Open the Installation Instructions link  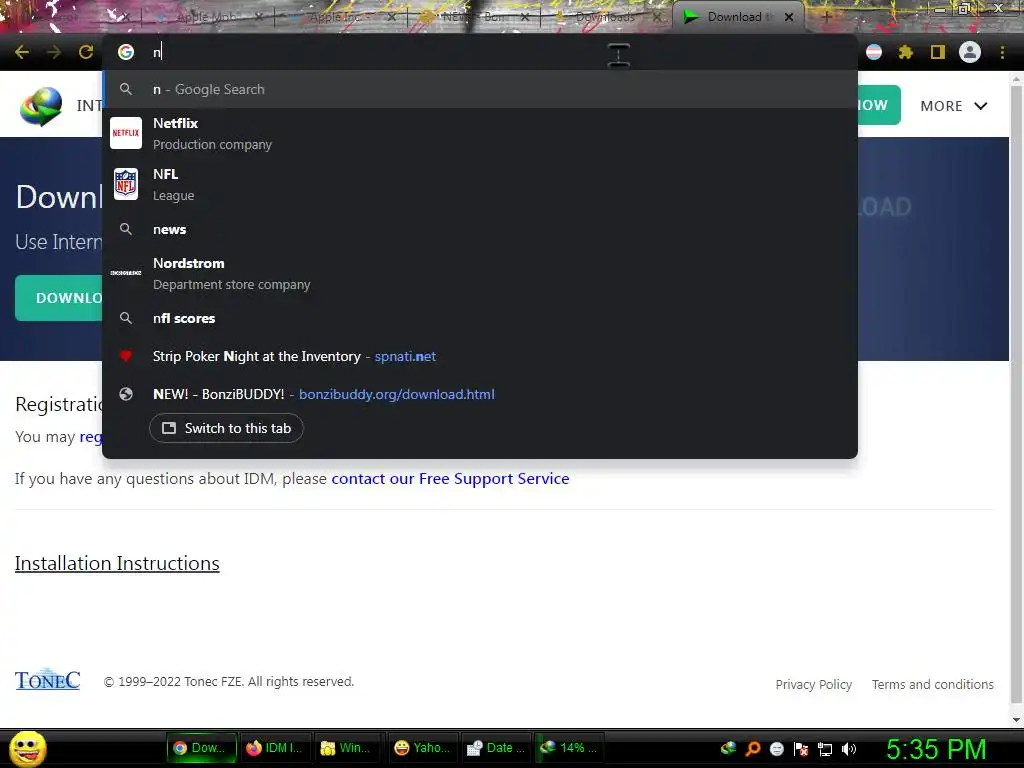117,563
